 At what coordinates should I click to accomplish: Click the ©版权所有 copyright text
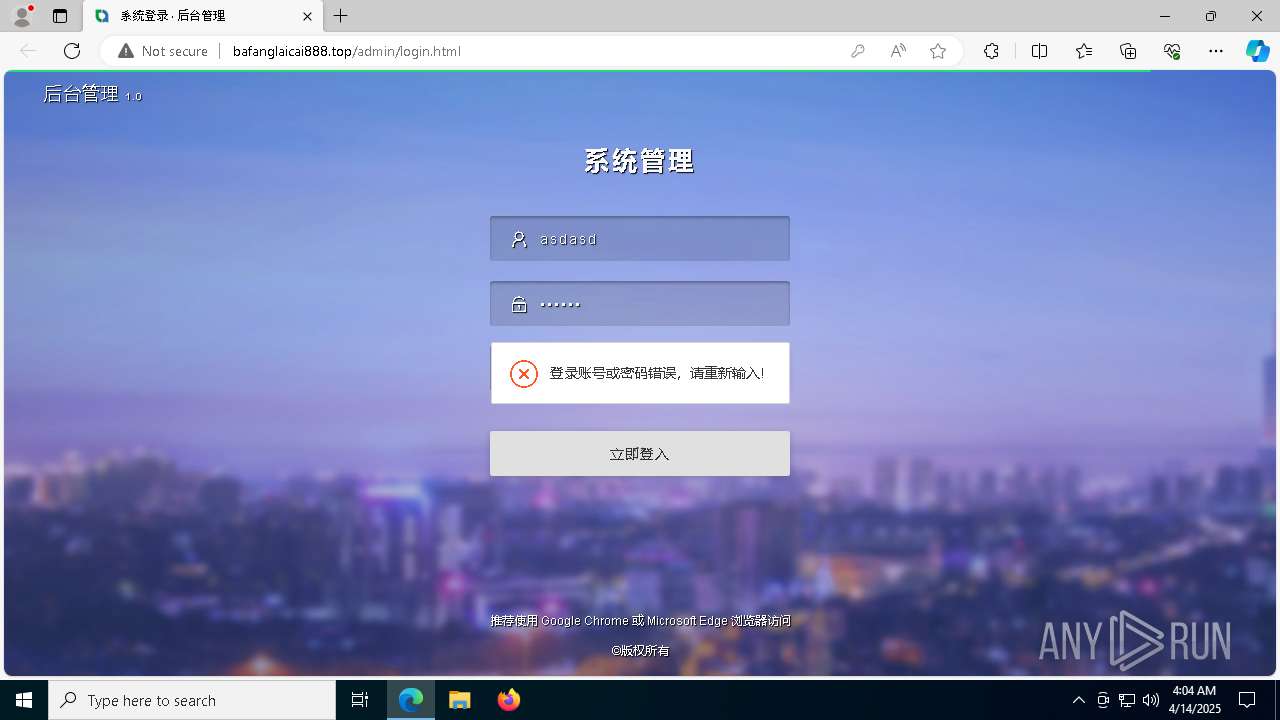[x=640, y=651]
